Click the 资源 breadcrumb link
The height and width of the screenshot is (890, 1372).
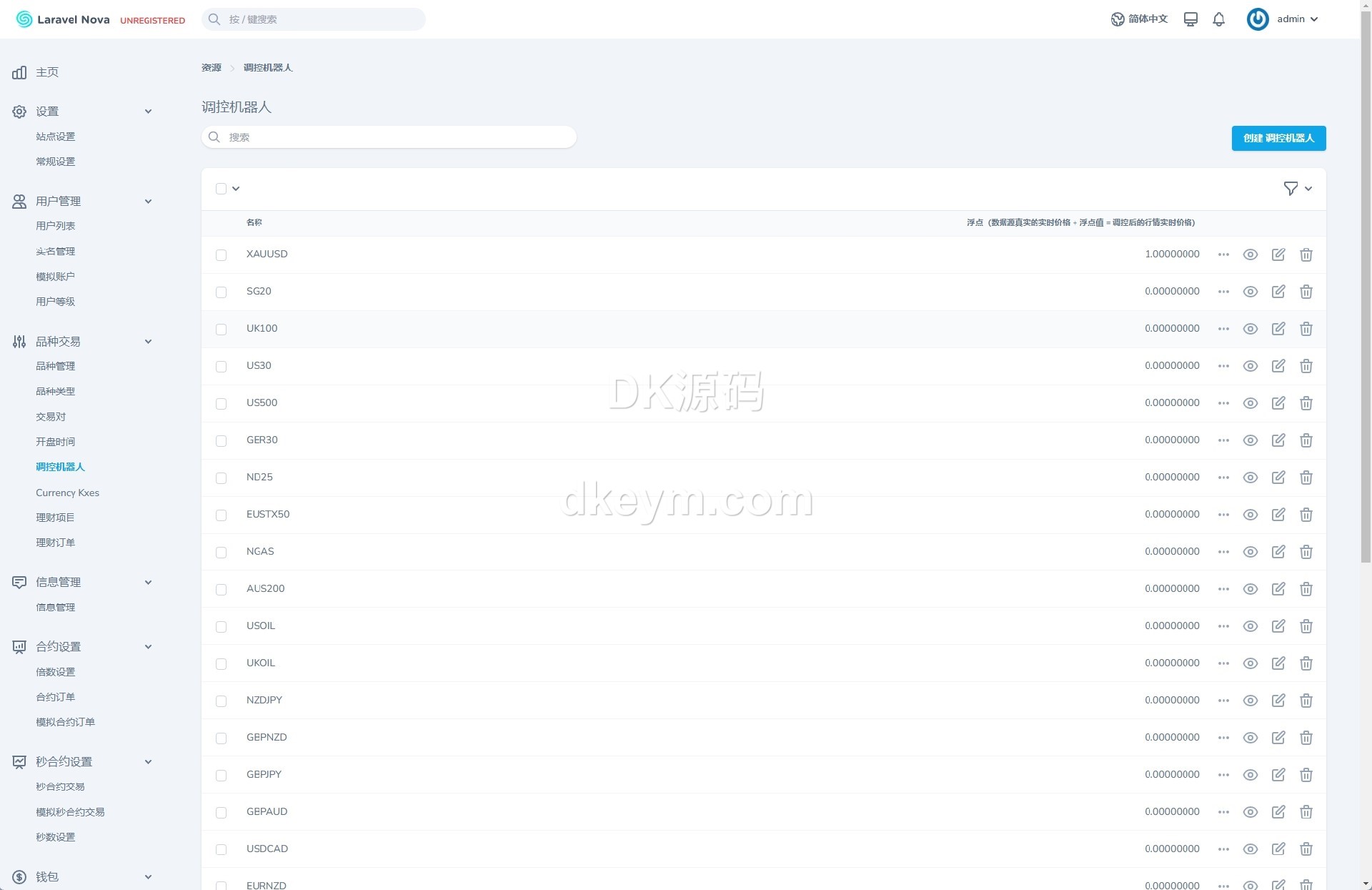pos(211,68)
